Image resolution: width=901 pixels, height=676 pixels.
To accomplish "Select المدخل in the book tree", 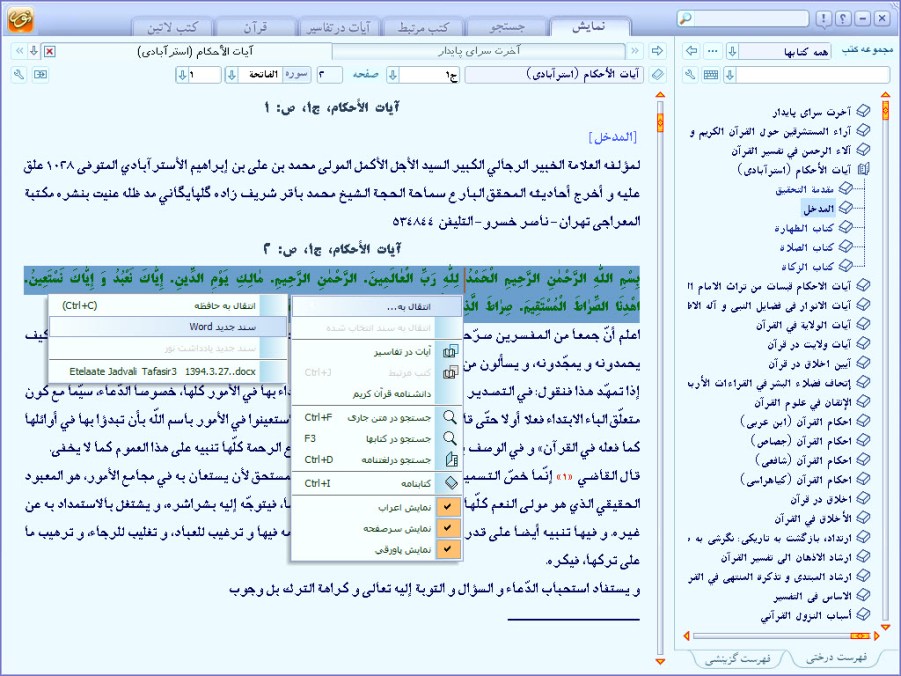I will click(818, 208).
